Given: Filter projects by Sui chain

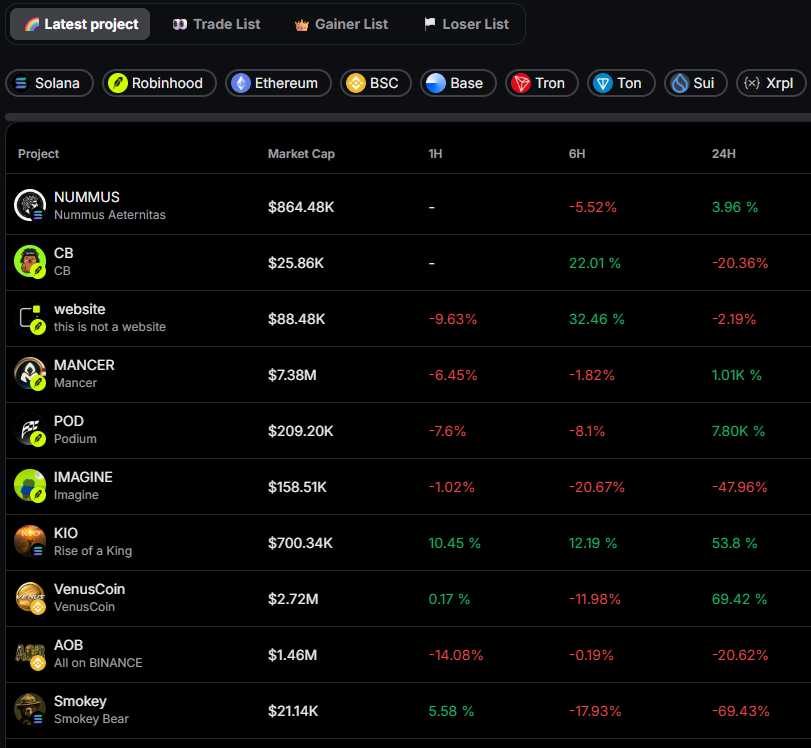Looking at the screenshot, I should click(x=696, y=83).
